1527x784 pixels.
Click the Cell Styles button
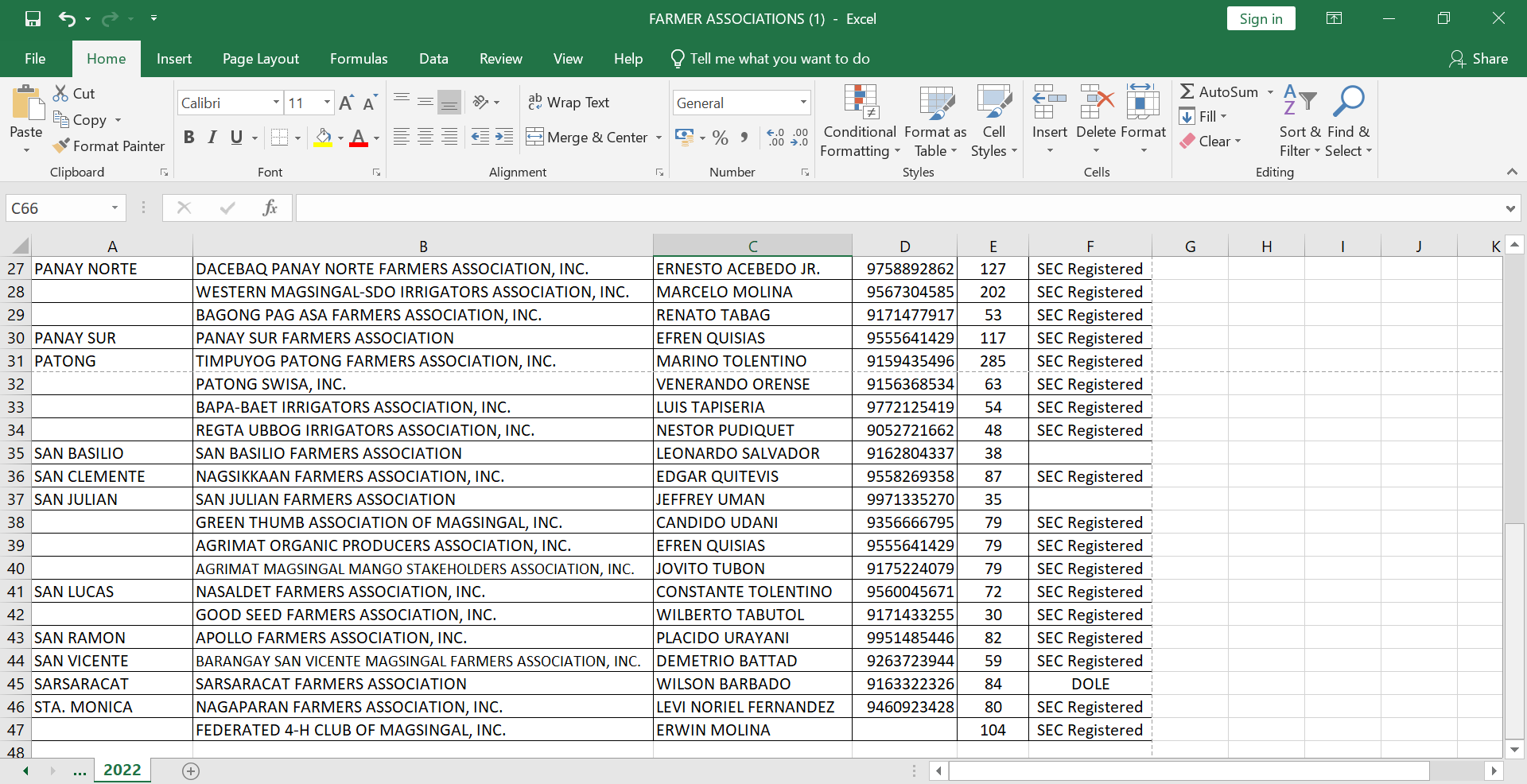coord(994,121)
